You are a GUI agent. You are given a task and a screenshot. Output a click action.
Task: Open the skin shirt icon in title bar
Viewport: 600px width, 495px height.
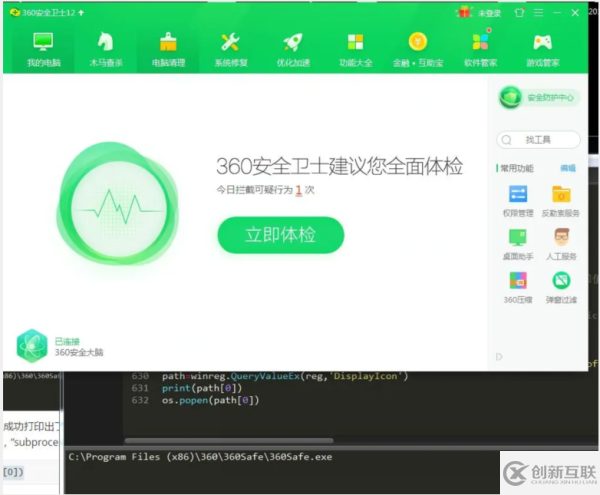coord(519,13)
